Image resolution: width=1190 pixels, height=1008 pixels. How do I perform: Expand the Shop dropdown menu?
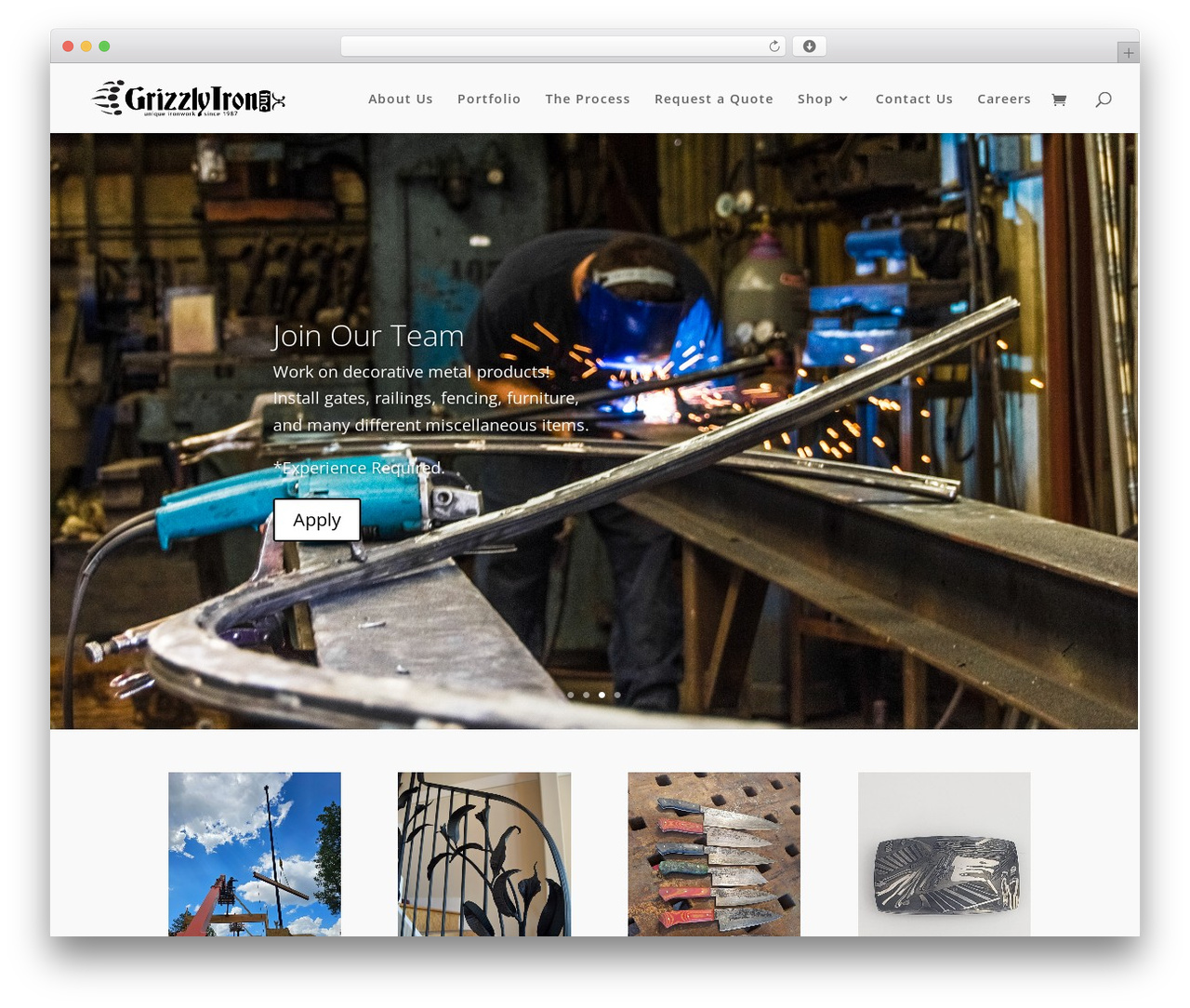pos(823,99)
